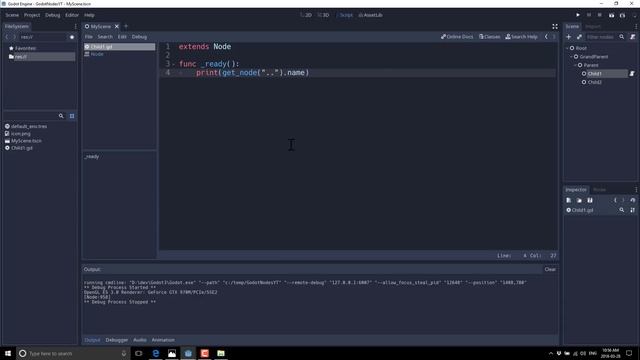Stop the running scene

(x=600, y=15)
